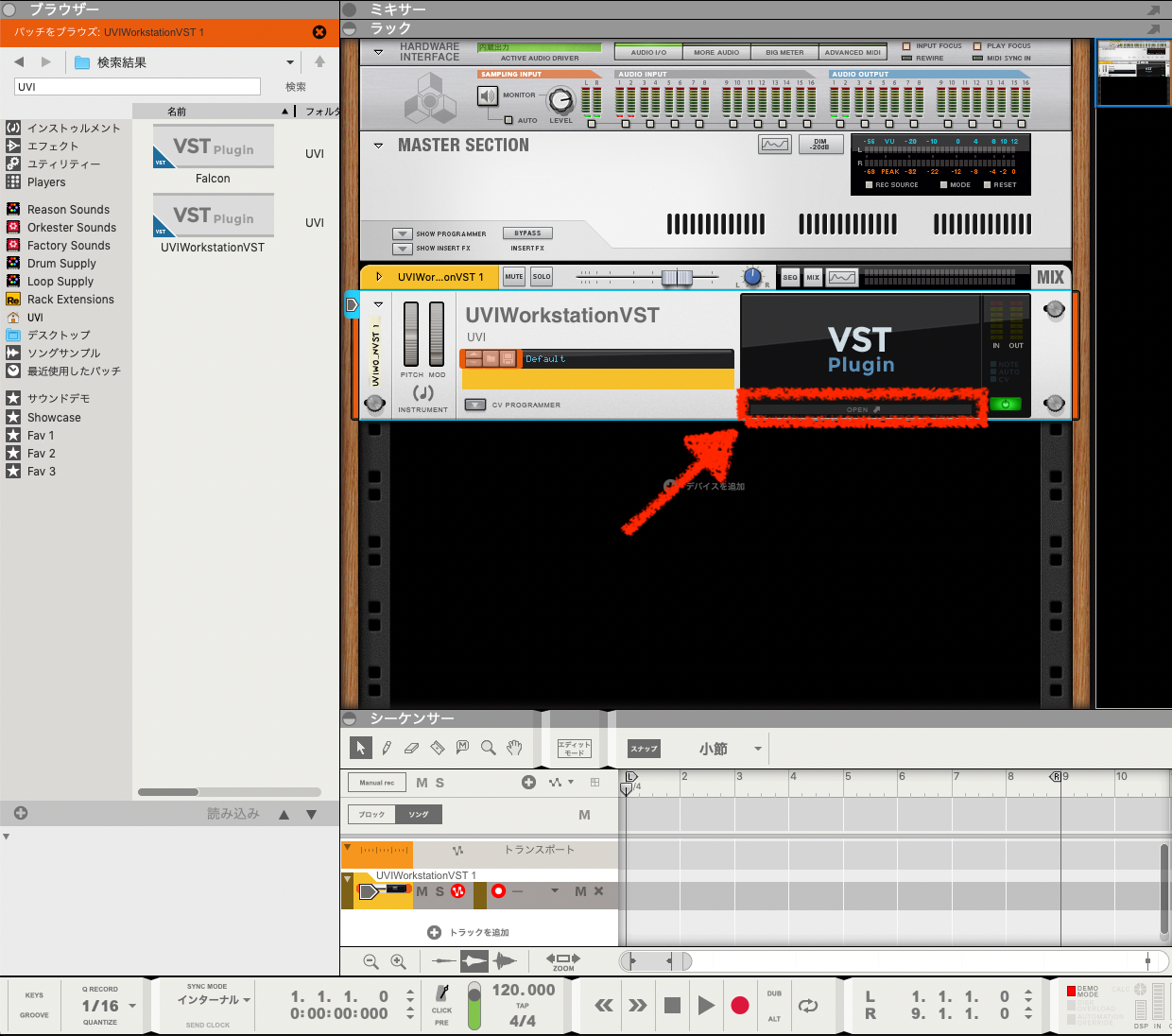Switch to the ブロック view tab
This screenshot has height=1036, width=1172.
pos(371,814)
